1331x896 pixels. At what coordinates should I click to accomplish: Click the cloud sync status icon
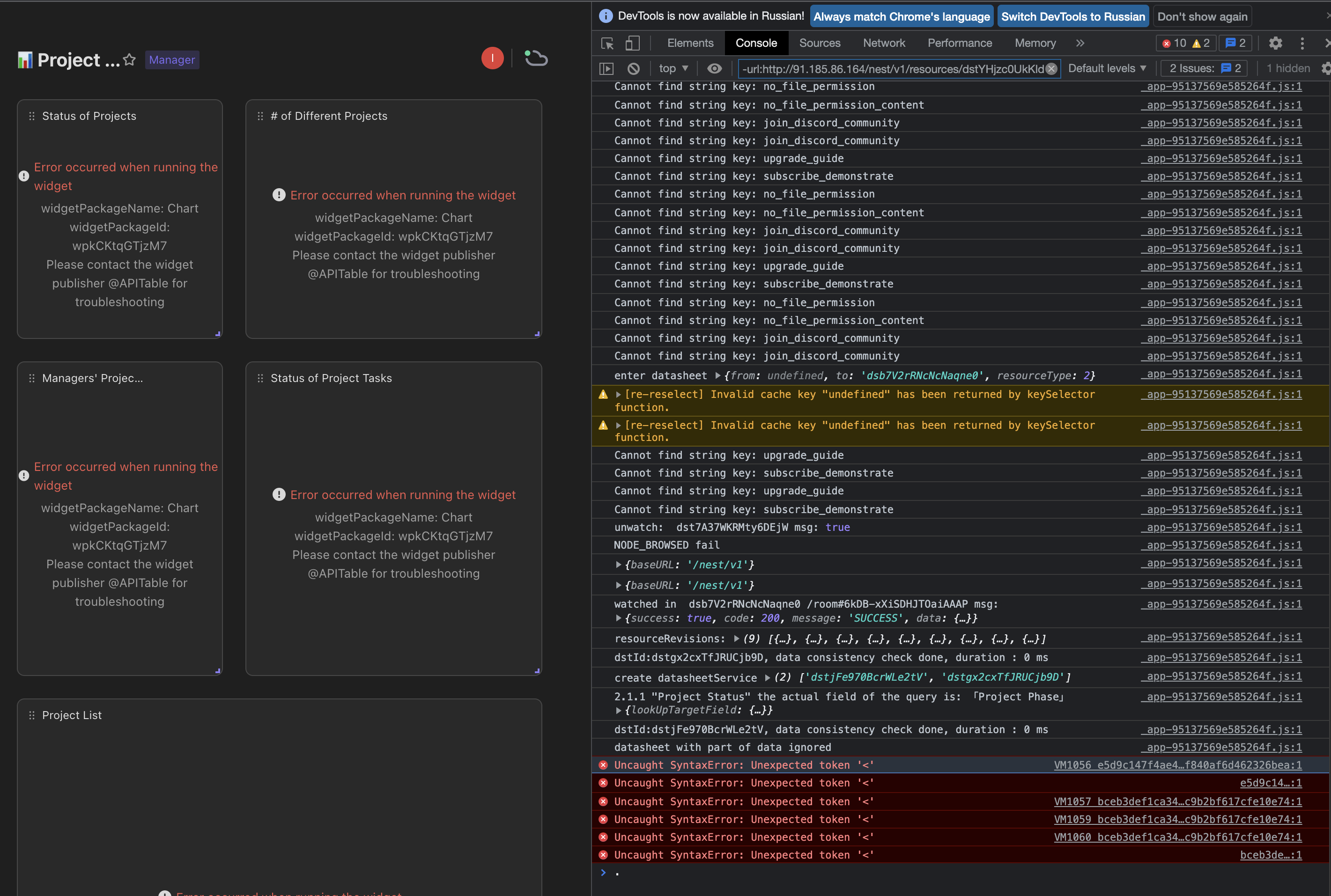534,58
